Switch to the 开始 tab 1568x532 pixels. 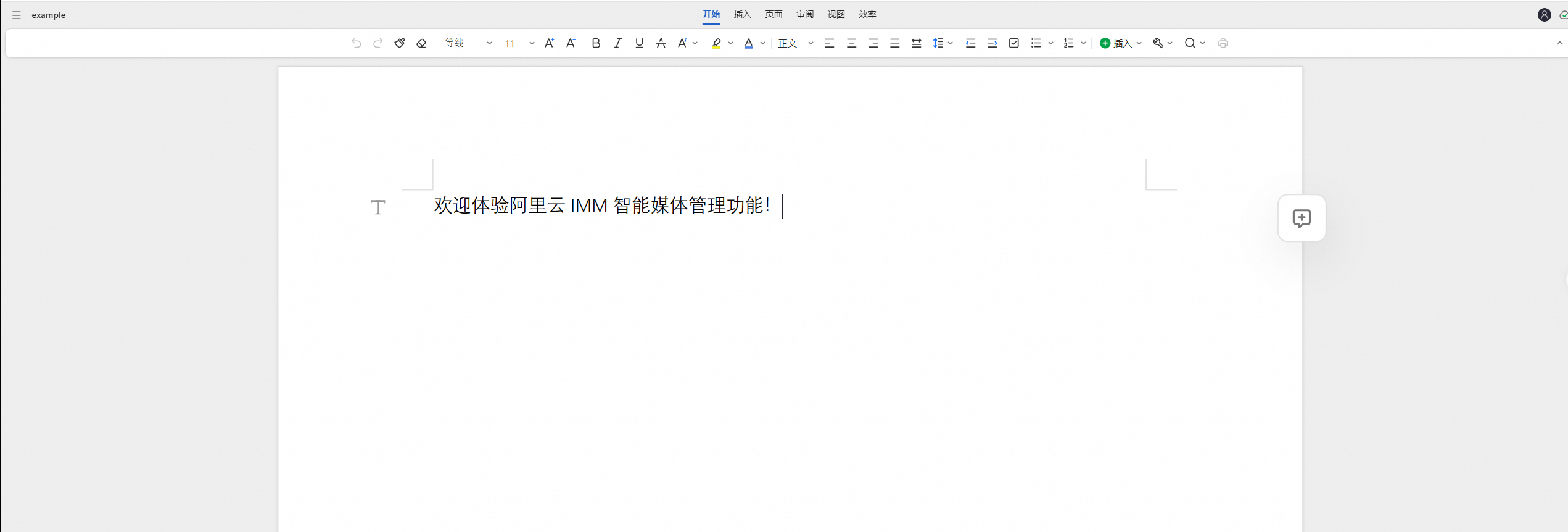(x=711, y=15)
